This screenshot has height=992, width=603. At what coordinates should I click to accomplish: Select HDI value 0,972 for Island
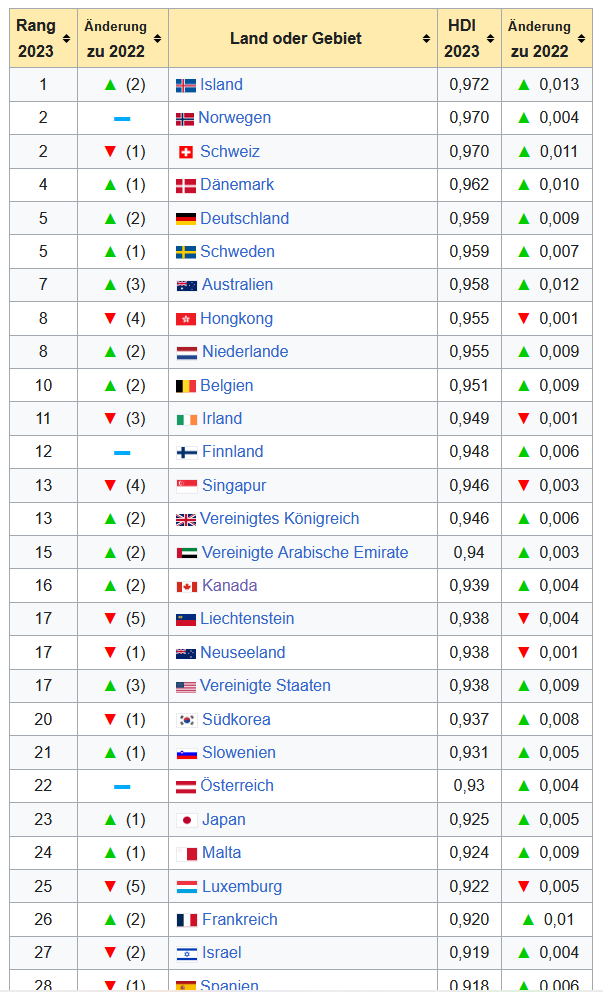[469, 85]
